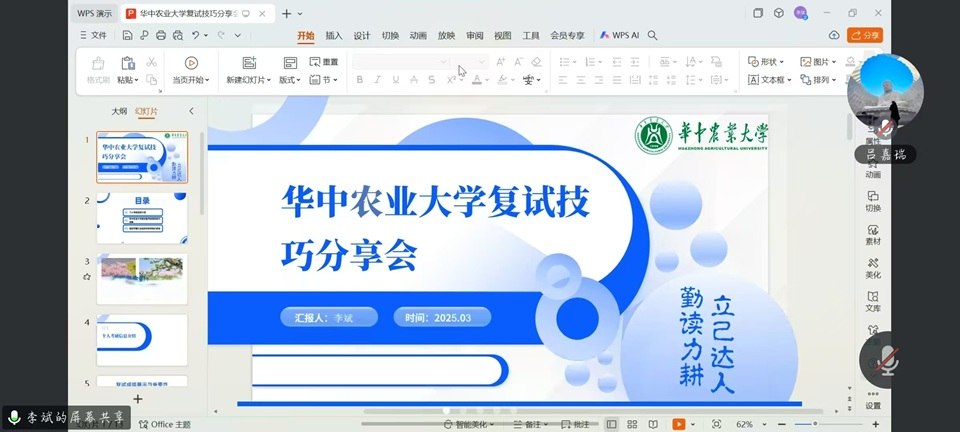Start slideshow from current slide (当页开始)
960x432 pixels.
pos(190,70)
